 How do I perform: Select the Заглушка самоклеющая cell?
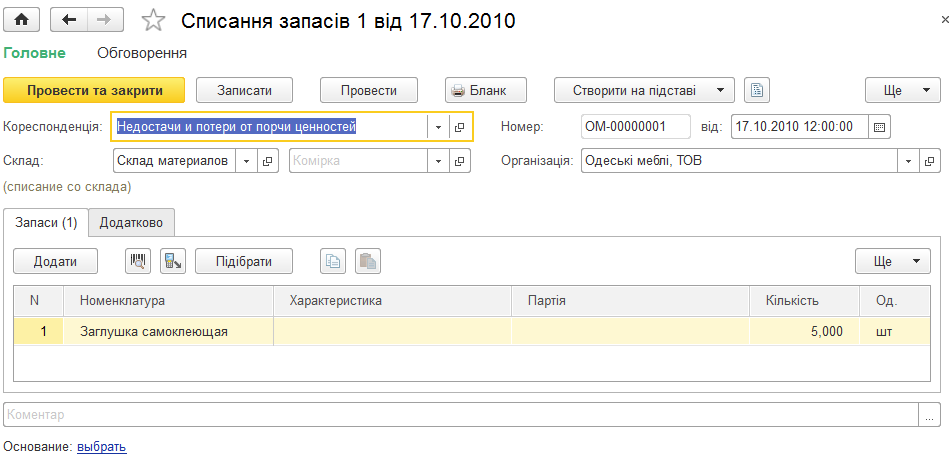[168, 331]
